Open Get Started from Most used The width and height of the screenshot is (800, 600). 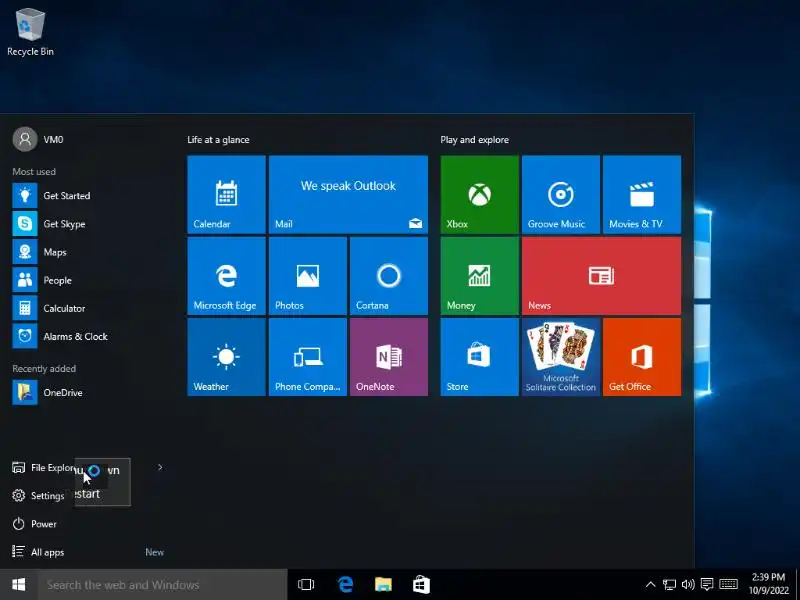tap(88, 195)
